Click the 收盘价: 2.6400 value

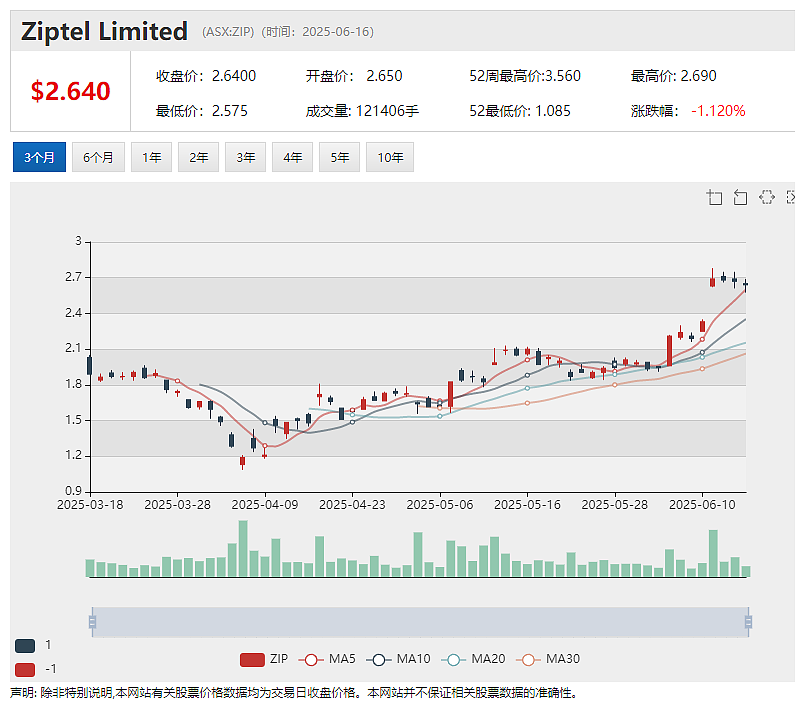[206, 76]
